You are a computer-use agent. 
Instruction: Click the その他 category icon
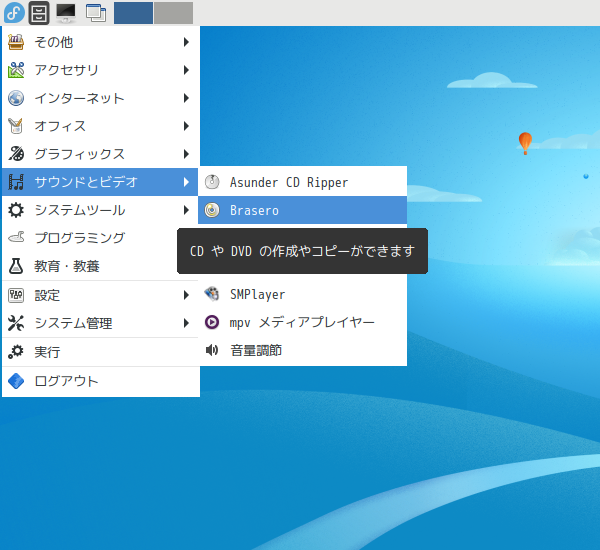tap(16, 42)
